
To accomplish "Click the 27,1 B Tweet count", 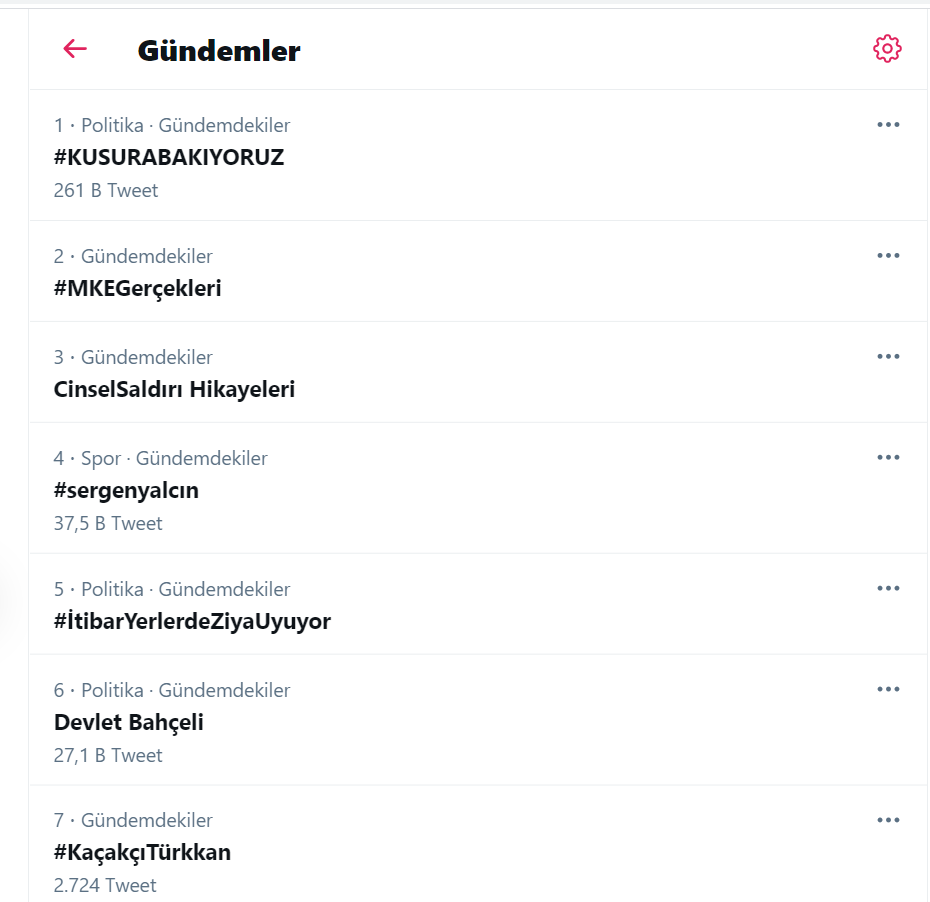I will pos(108,755).
